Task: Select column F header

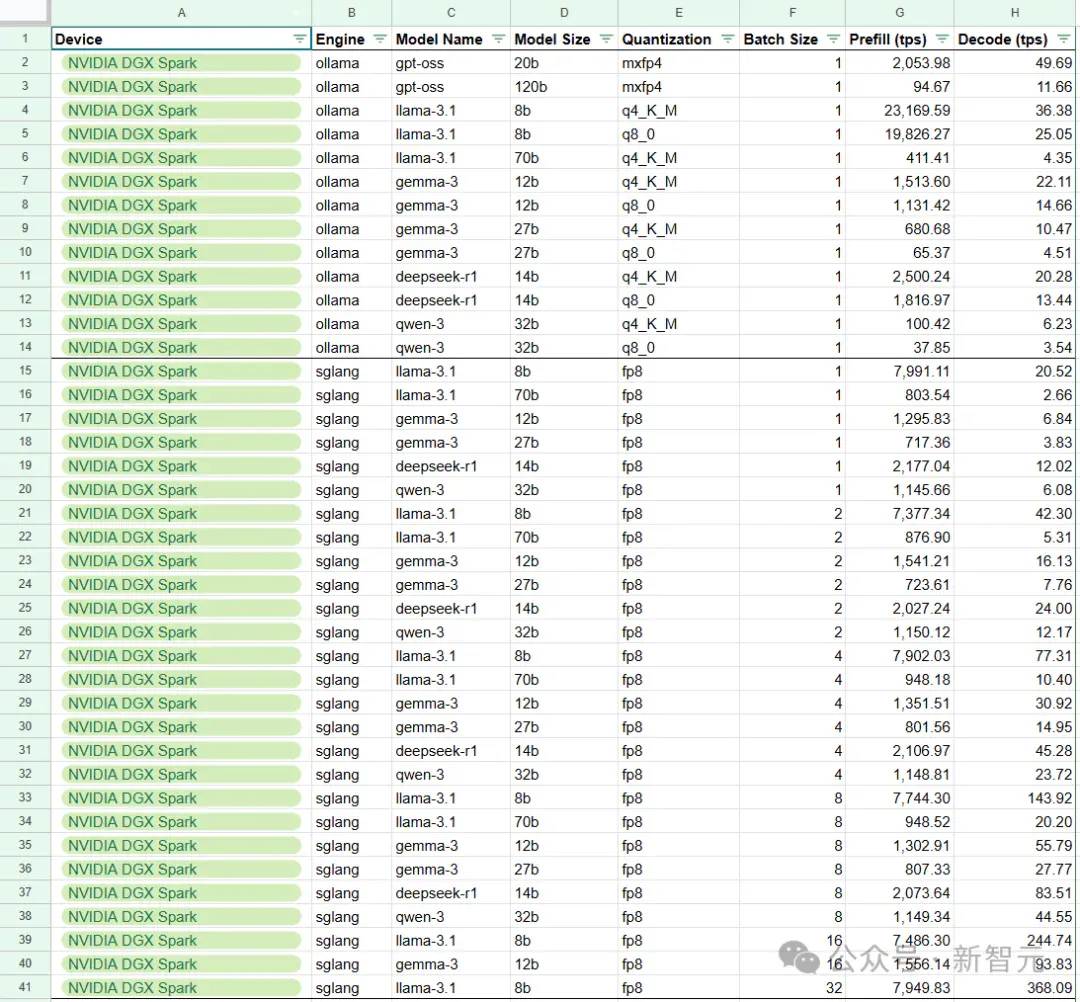Action: [792, 12]
